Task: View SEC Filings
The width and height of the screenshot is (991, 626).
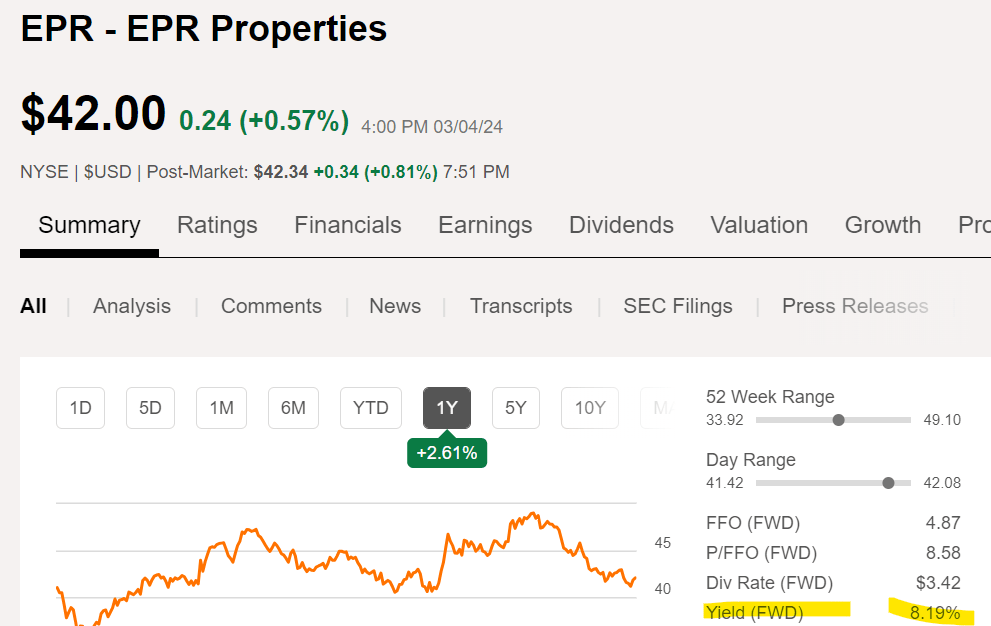Action: pos(677,306)
